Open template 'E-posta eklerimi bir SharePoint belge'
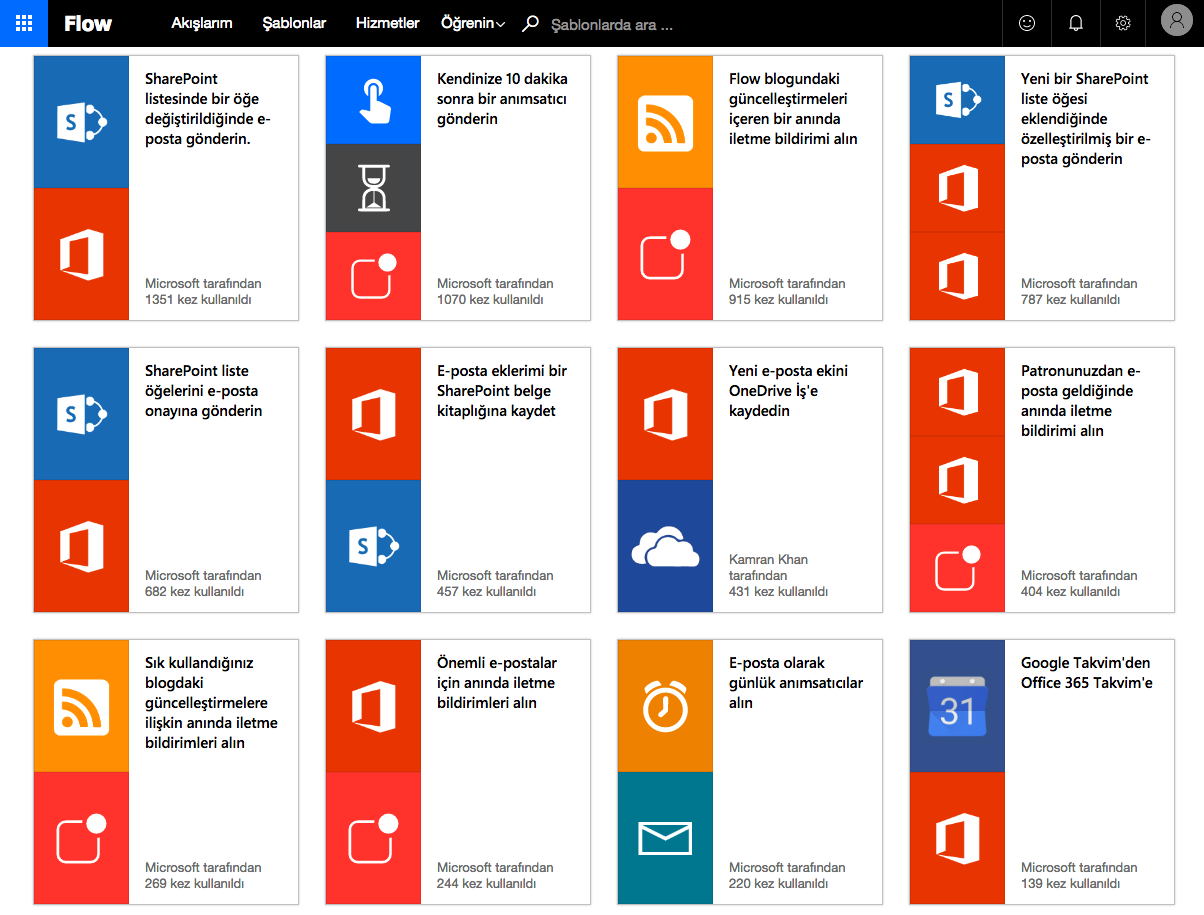The width and height of the screenshot is (1204, 915). [502, 391]
